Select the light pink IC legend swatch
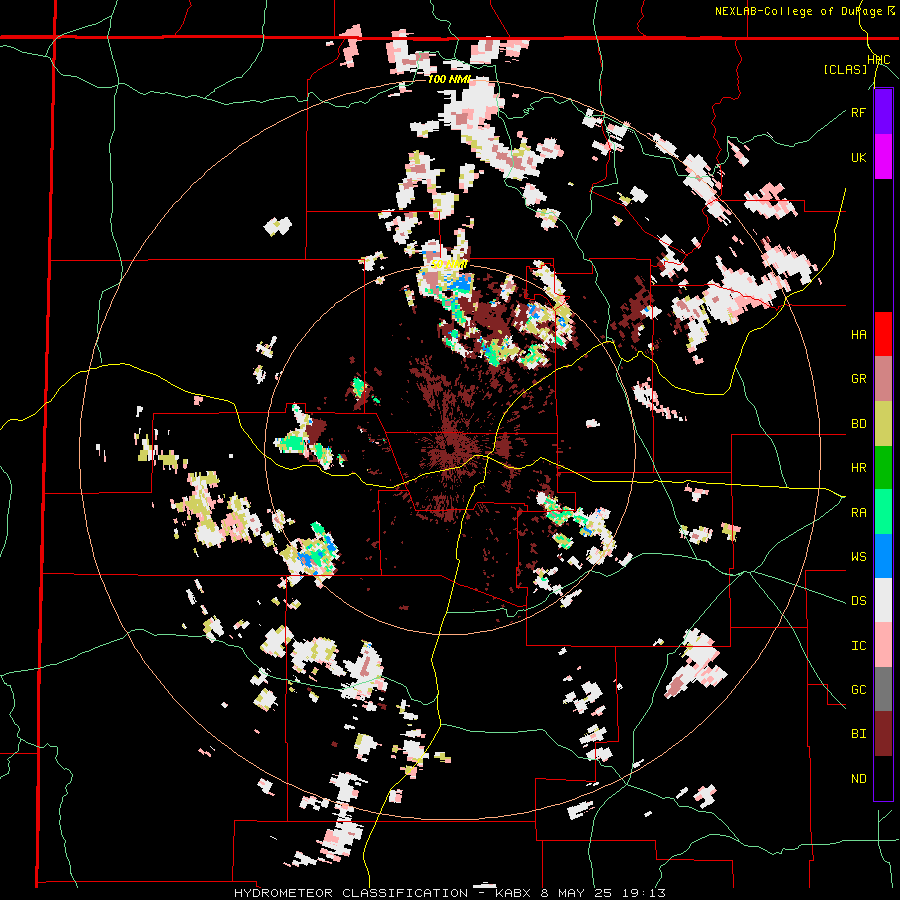This screenshot has height=900, width=900. point(883,645)
